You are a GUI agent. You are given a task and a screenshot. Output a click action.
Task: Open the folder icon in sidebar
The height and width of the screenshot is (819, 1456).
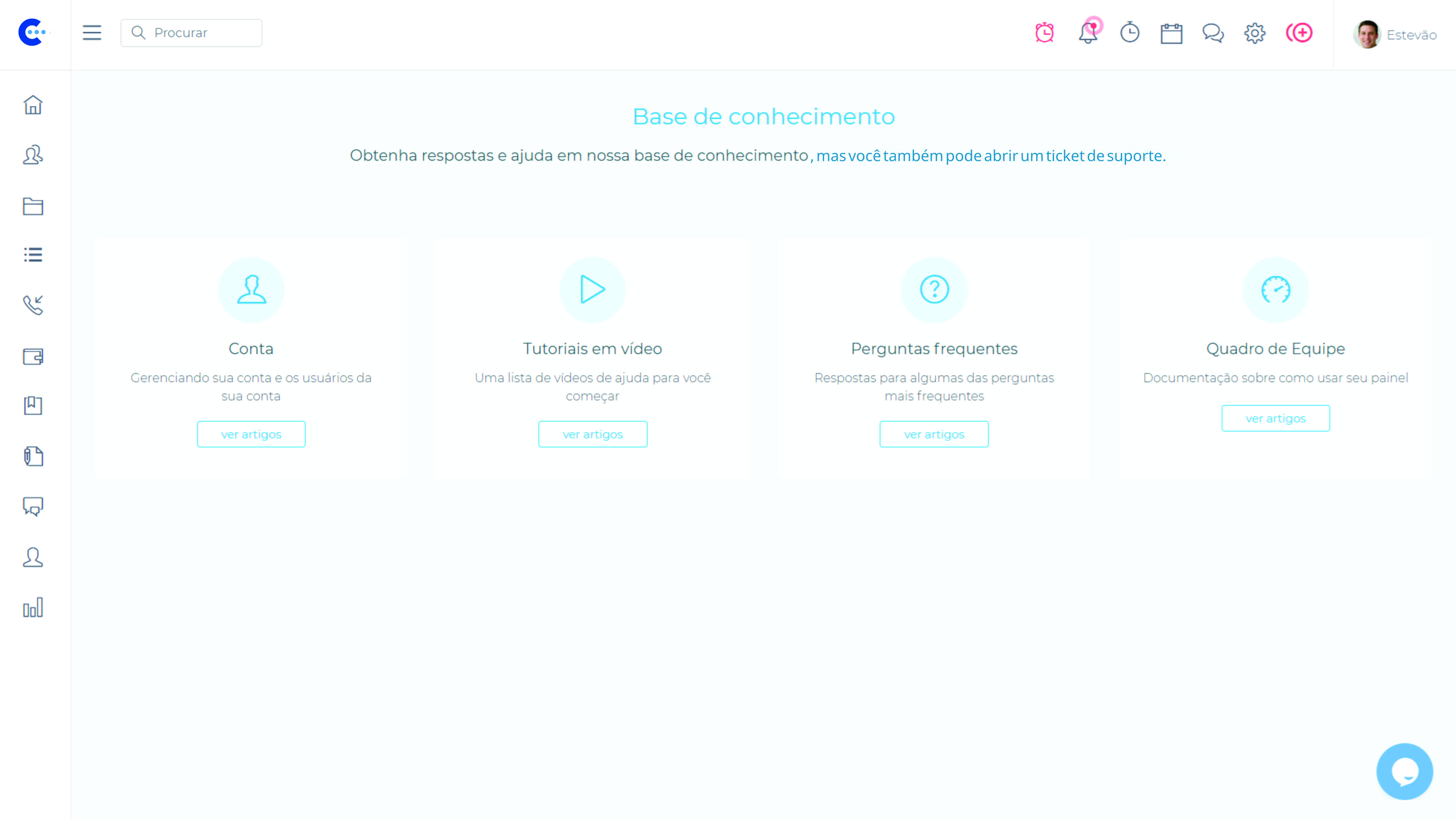tap(33, 206)
